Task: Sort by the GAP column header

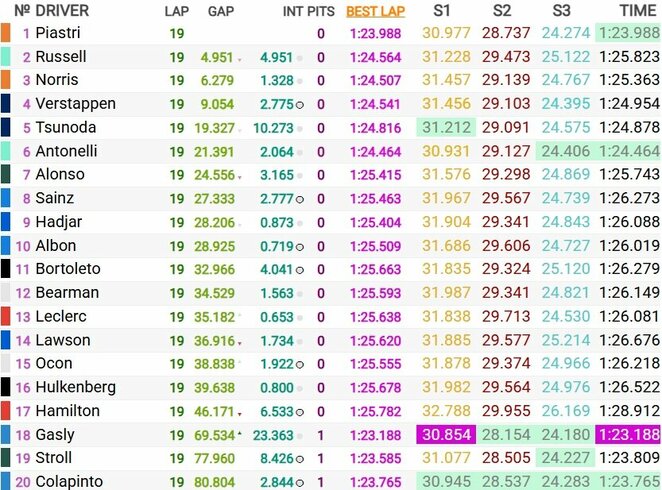Action: pos(221,12)
